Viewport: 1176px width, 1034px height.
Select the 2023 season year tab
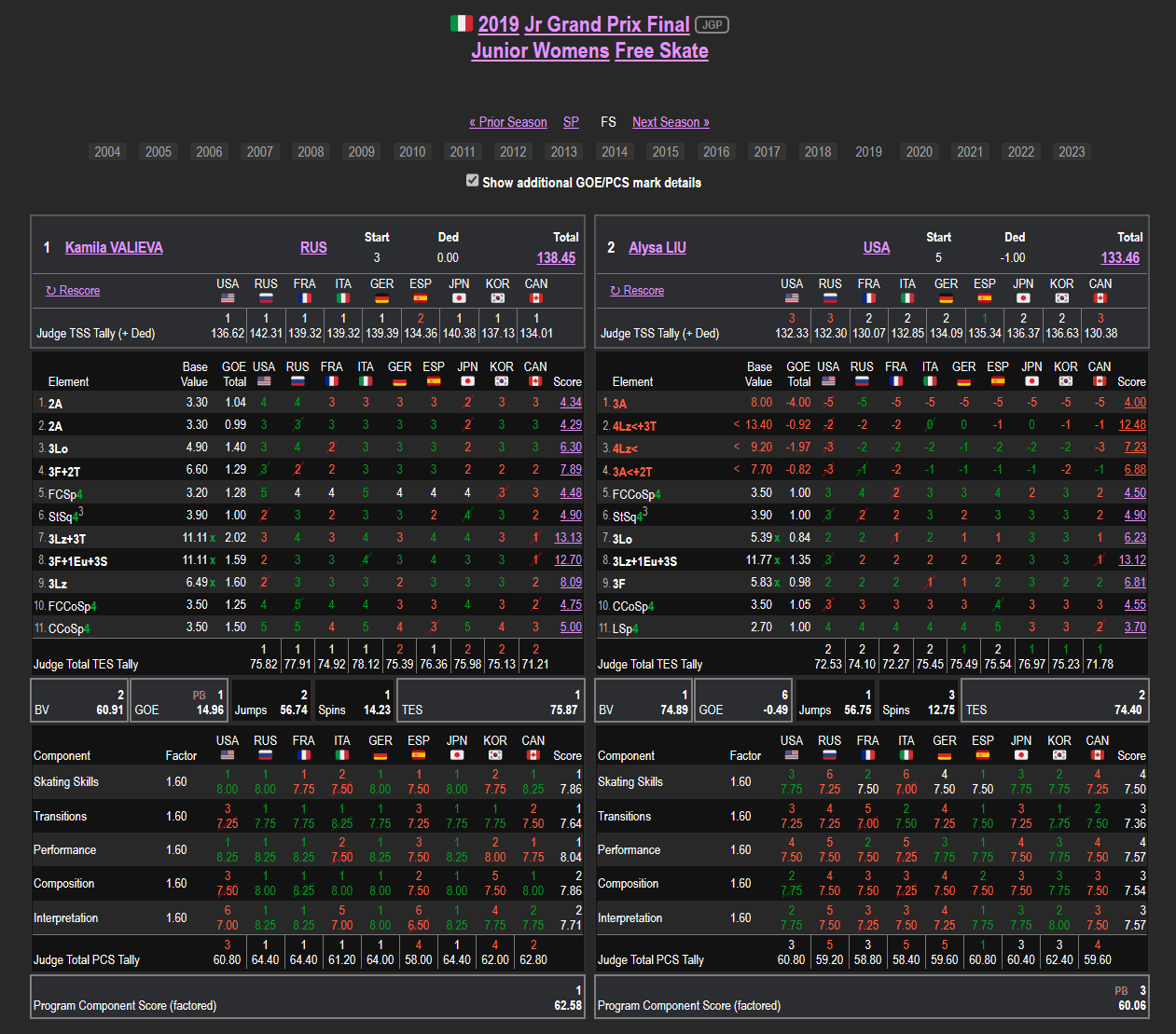1072,152
